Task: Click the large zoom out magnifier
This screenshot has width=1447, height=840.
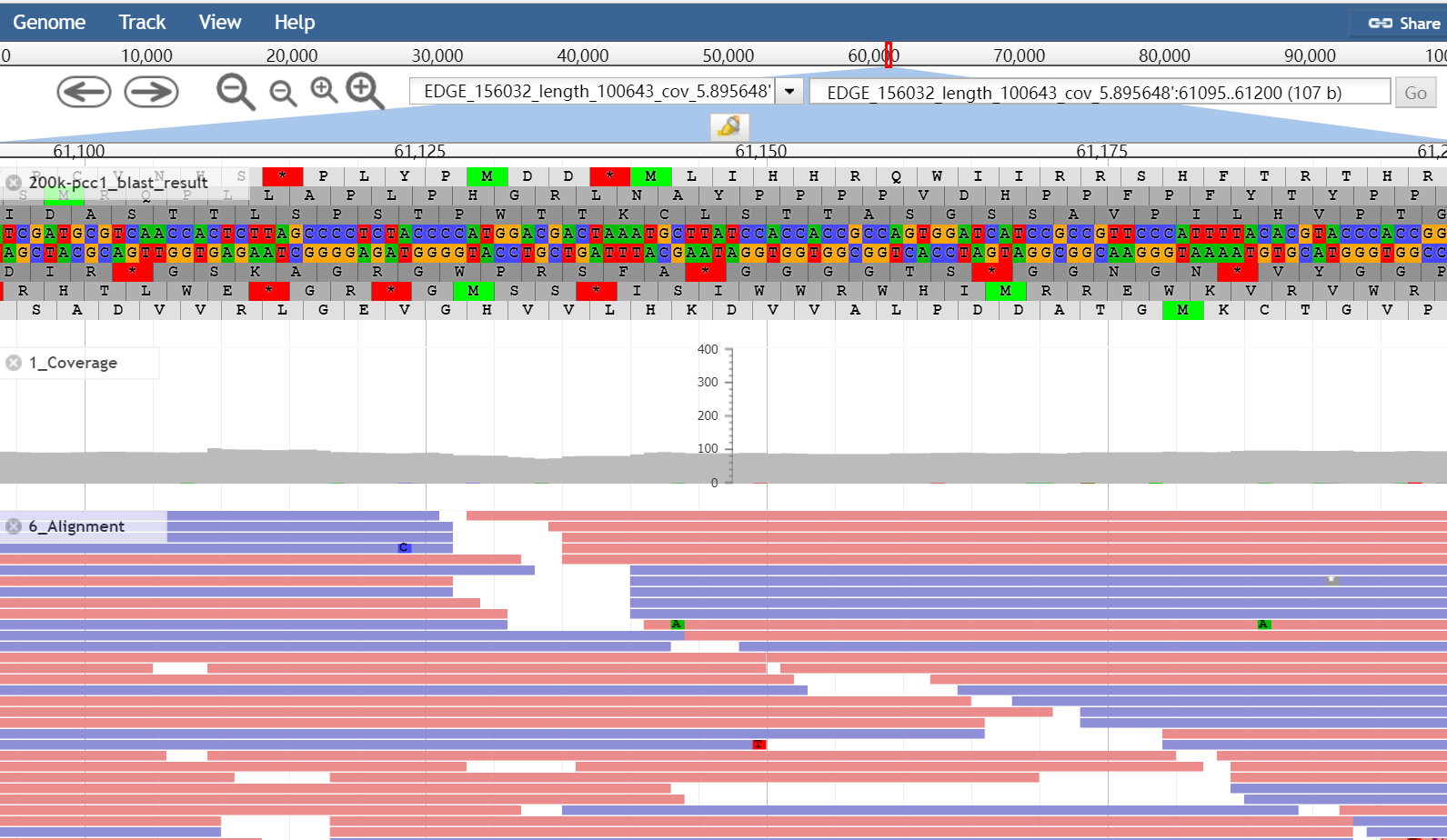Action: [236, 92]
